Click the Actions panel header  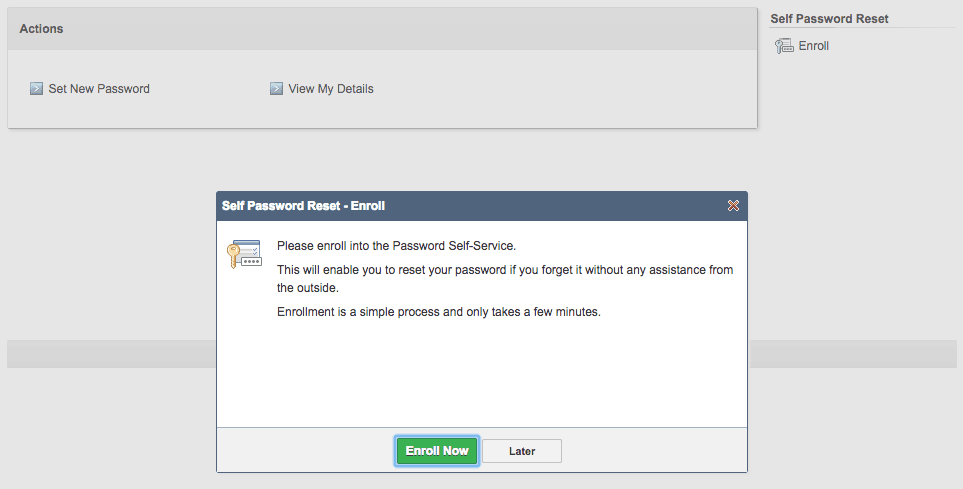pyautogui.click(x=382, y=29)
